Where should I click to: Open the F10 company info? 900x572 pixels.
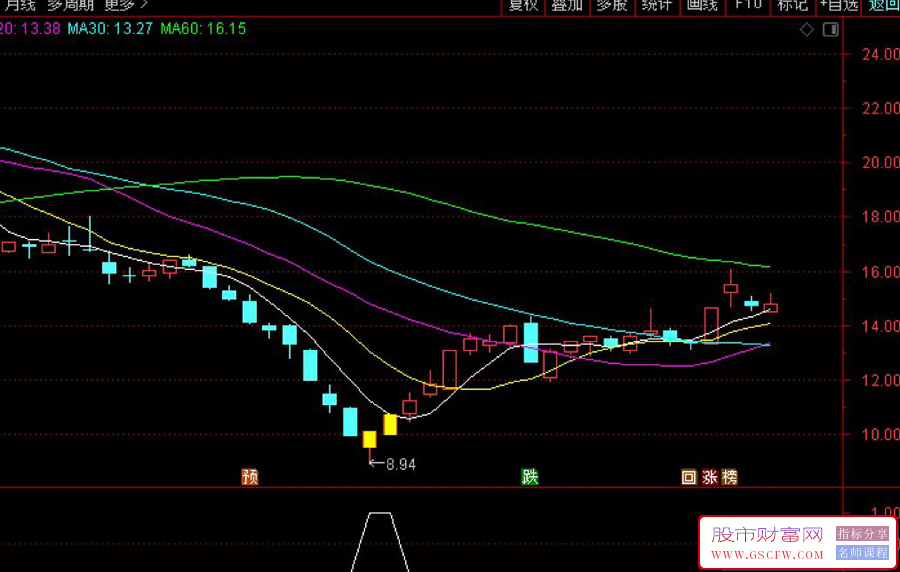747,5
